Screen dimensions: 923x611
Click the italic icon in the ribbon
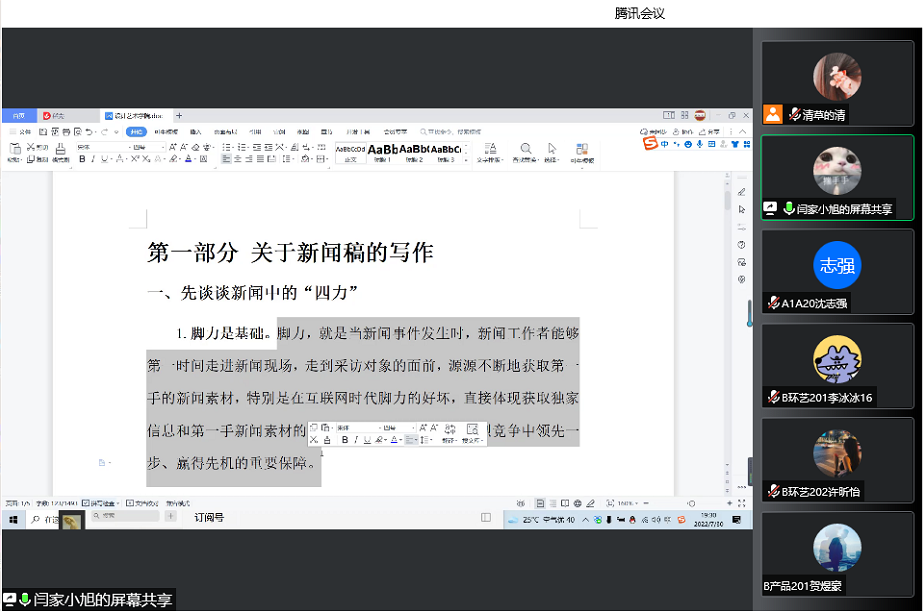(x=93, y=159)
